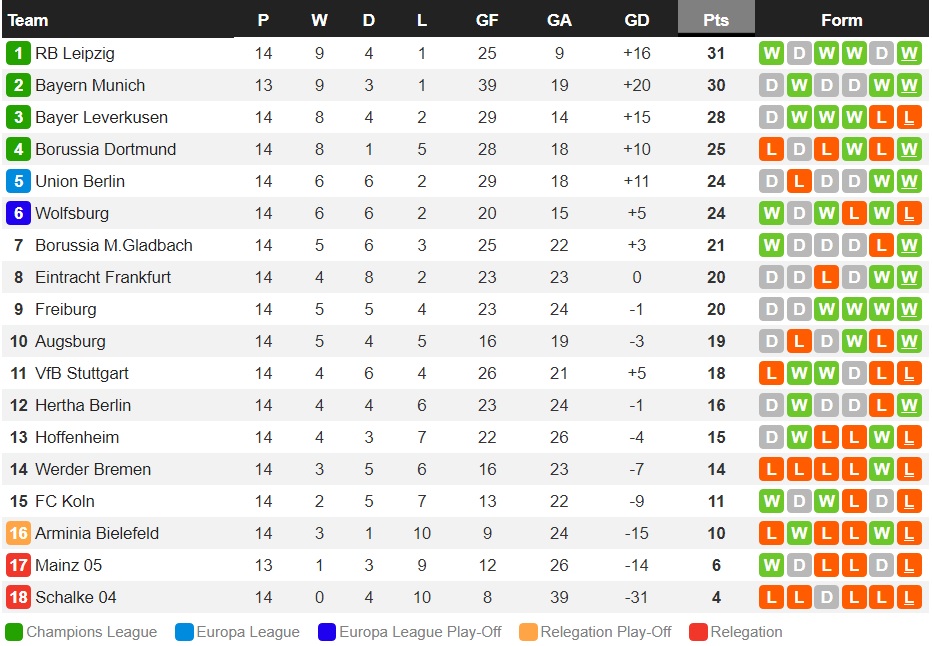Click Borussia Dortmund's first L form badge
Viewport: 932px width, 646px height.
click(772, 149)
